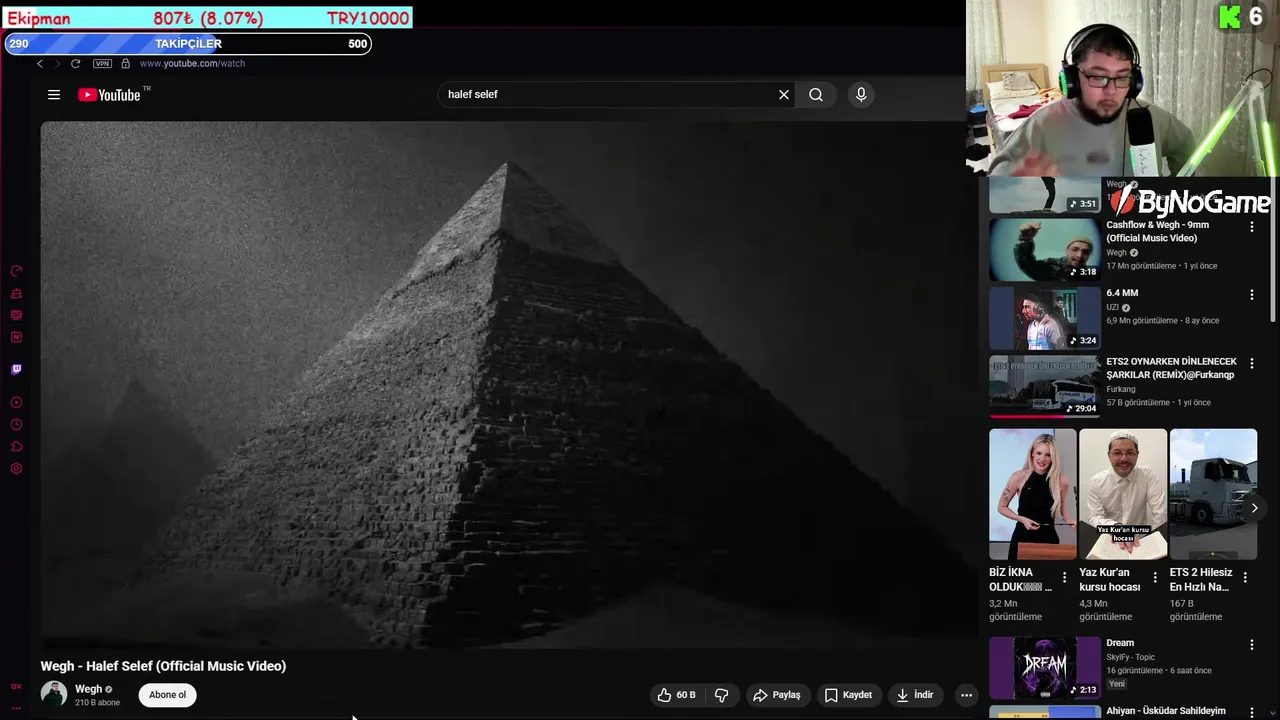Open the top suggested thumbnail 3:51
The width and height of the screenshot is (1280, 720).
(1044, 196)
